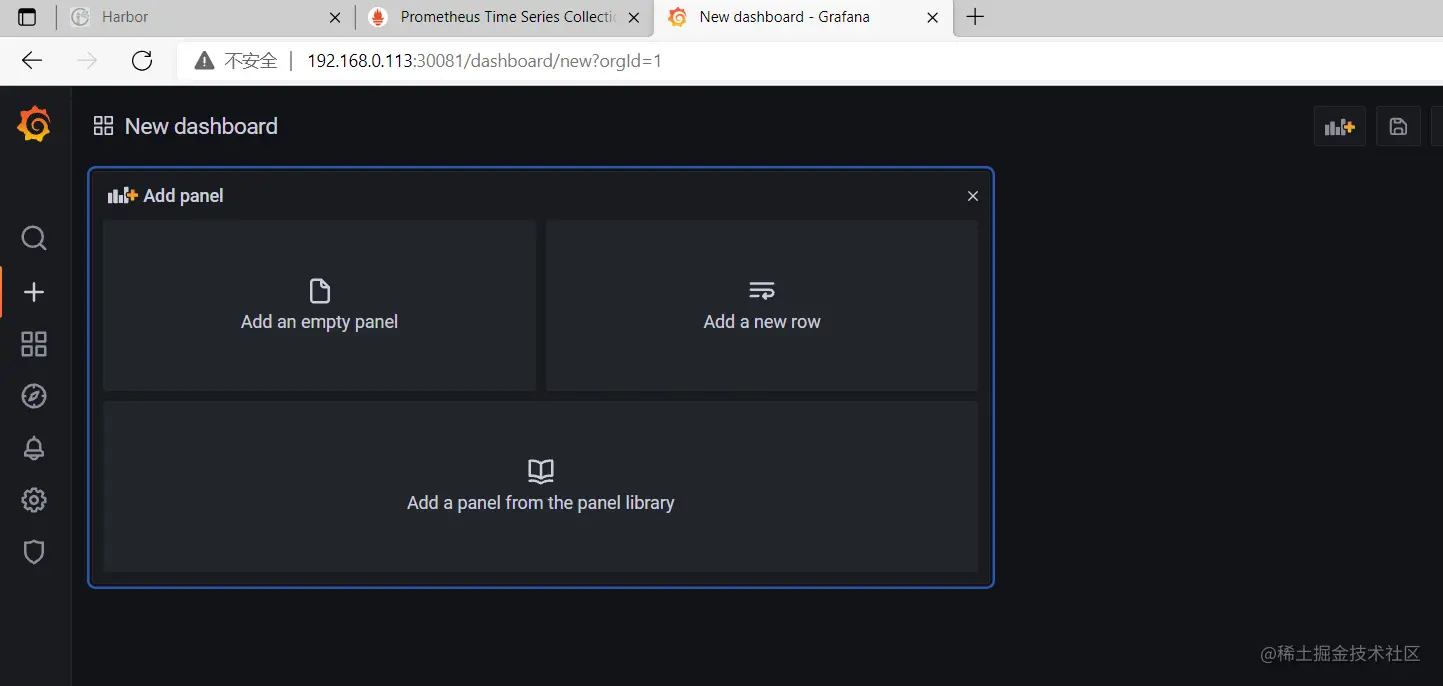Close the Grafana browser tab

coord(933,17)
